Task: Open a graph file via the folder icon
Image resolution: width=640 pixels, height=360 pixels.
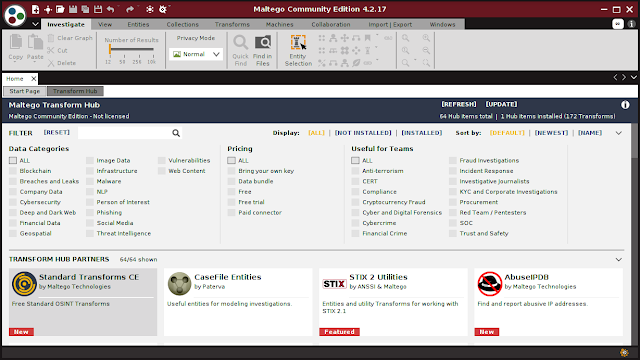Action: pyautogui.click(x=60, y=9)
